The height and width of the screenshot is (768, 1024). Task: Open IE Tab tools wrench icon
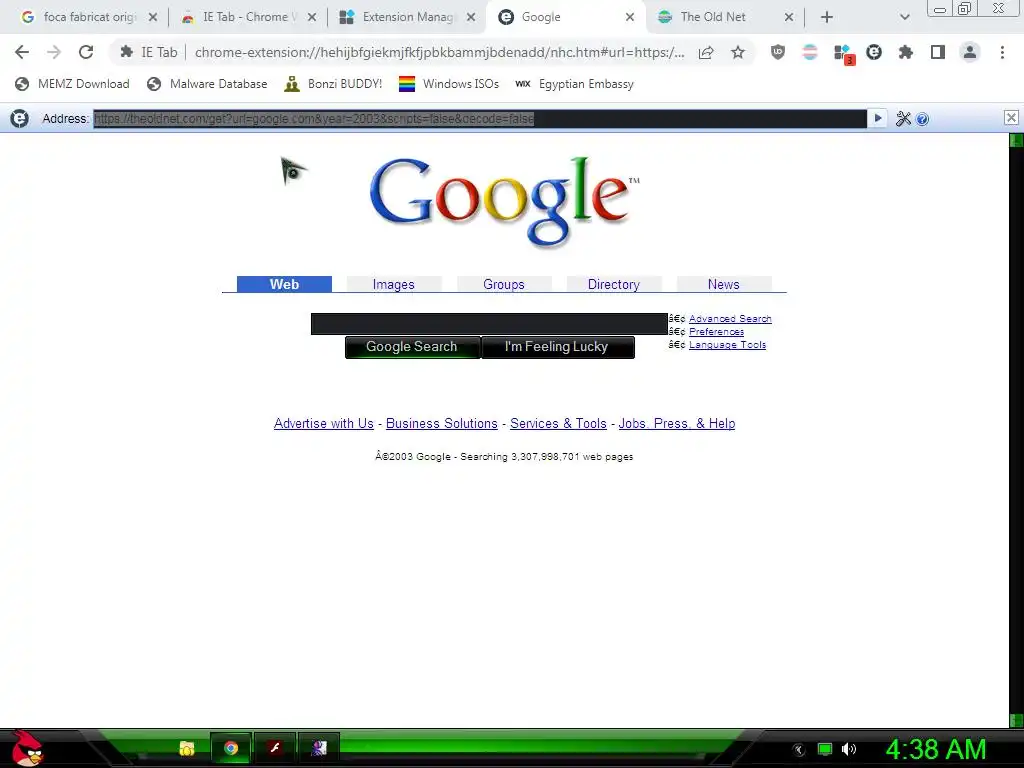point(903,118)
